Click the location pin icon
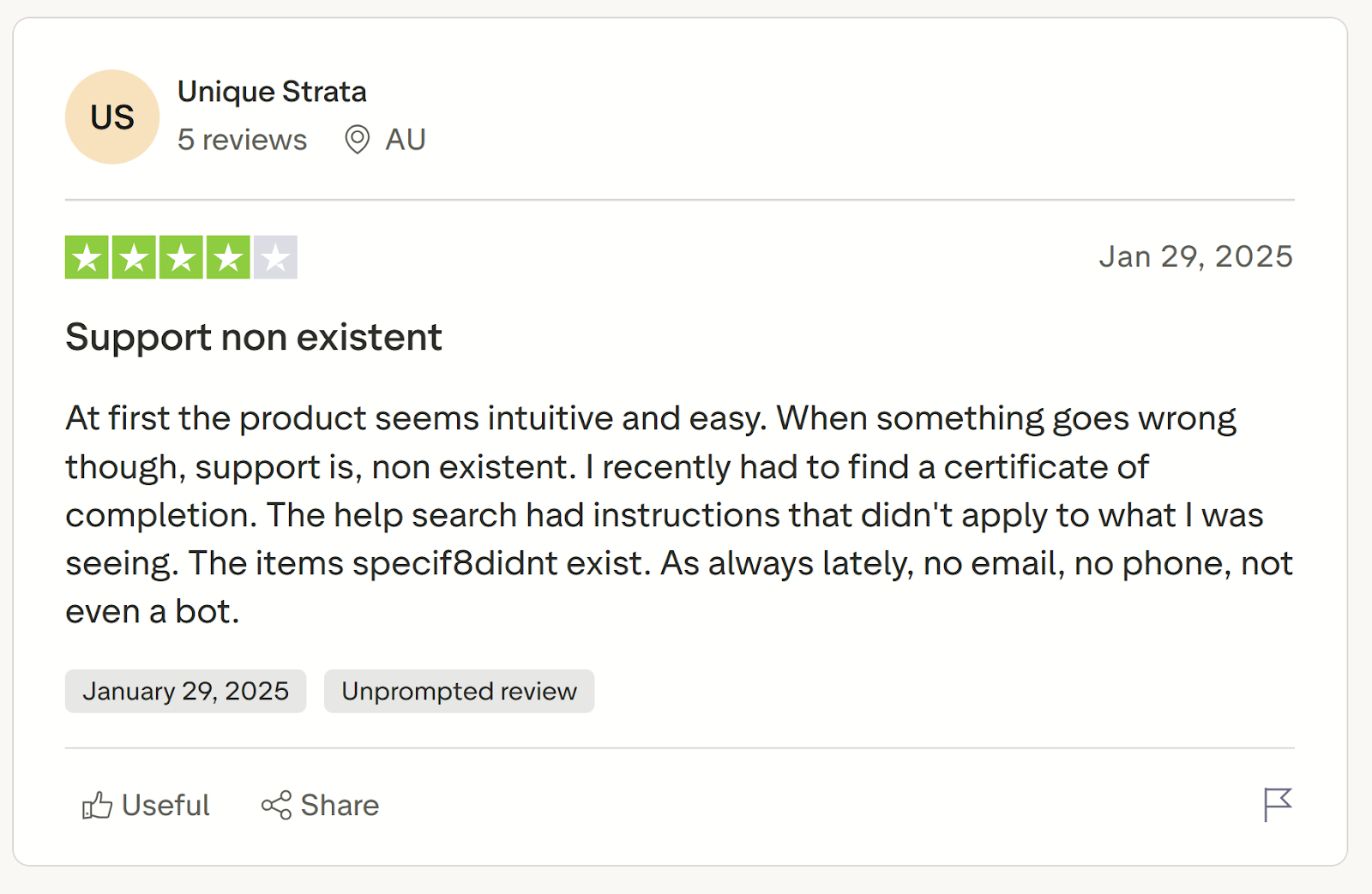Screen dimensions: 1372x894 click(357, 139)
